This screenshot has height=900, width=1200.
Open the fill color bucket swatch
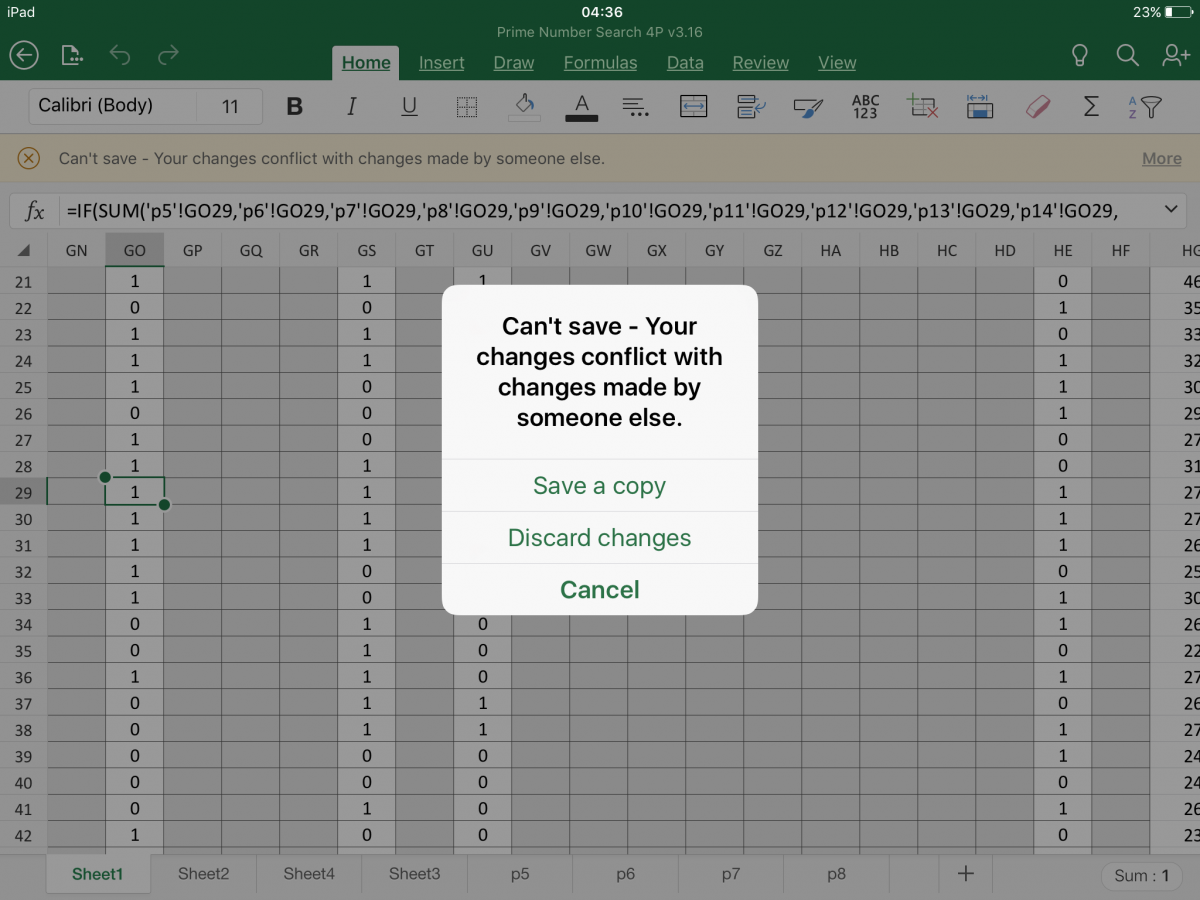click(524, 106)
